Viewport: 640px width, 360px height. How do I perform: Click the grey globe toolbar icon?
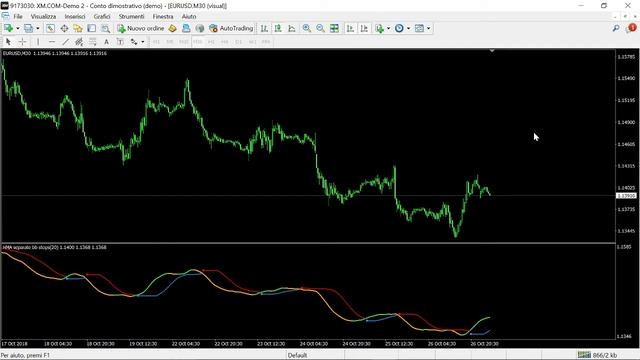[x=200, y=28]
